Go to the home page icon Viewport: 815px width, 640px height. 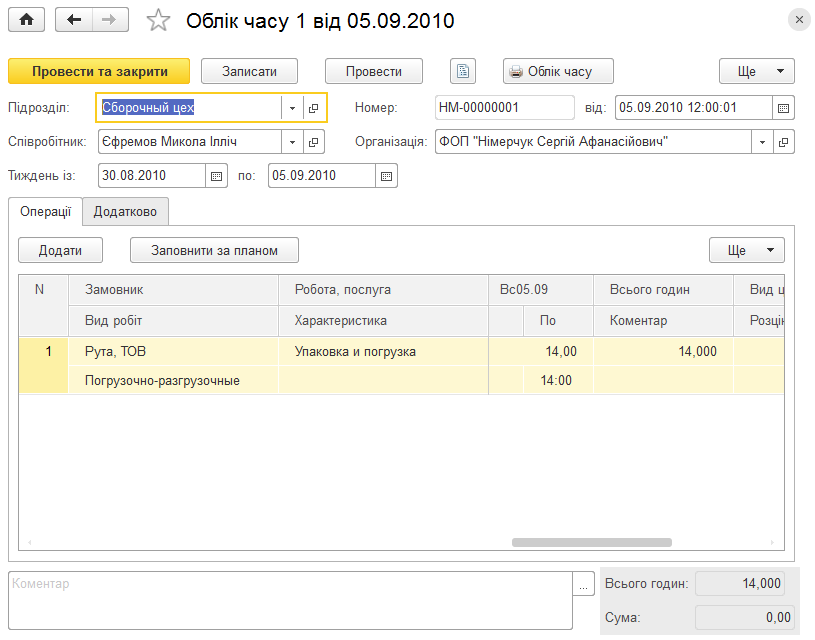tap(27, 20)
